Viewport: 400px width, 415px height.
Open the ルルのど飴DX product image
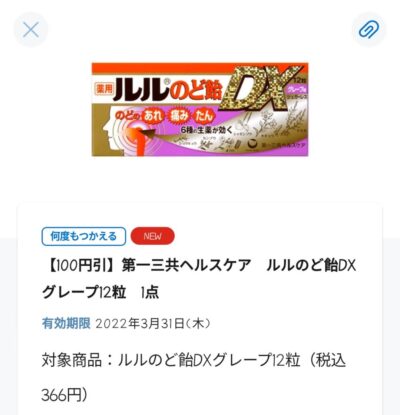point(200,109)
